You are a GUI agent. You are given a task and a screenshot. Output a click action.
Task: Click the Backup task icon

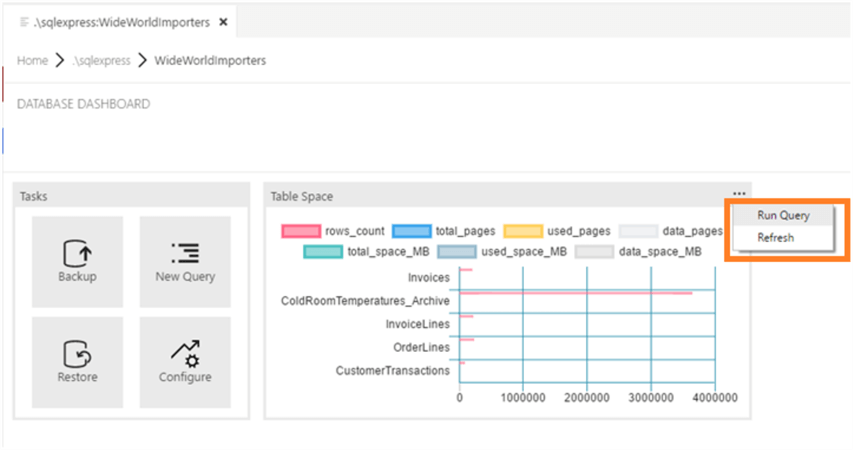pos(77,252)
